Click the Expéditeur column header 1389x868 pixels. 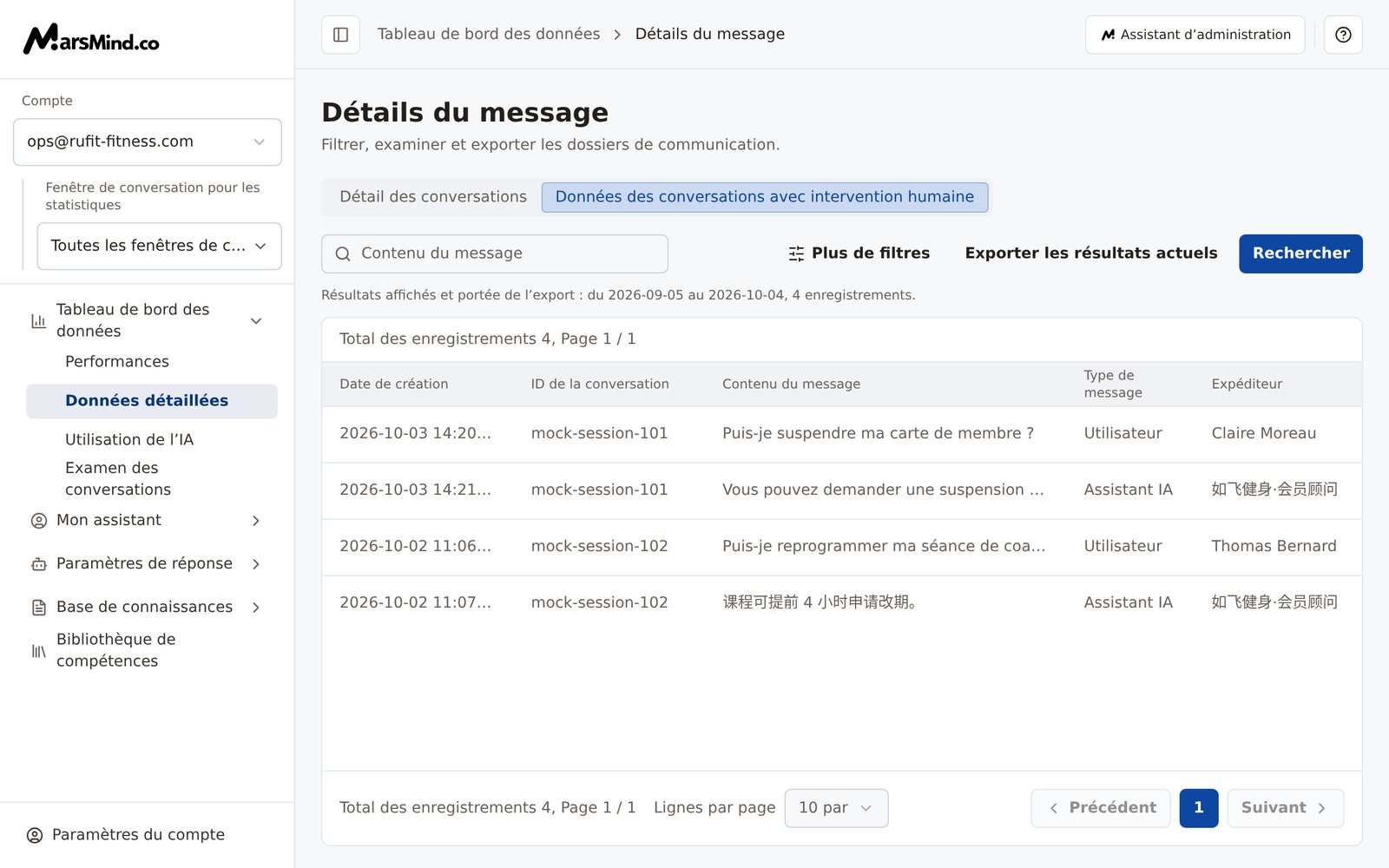pos(1247,384)
